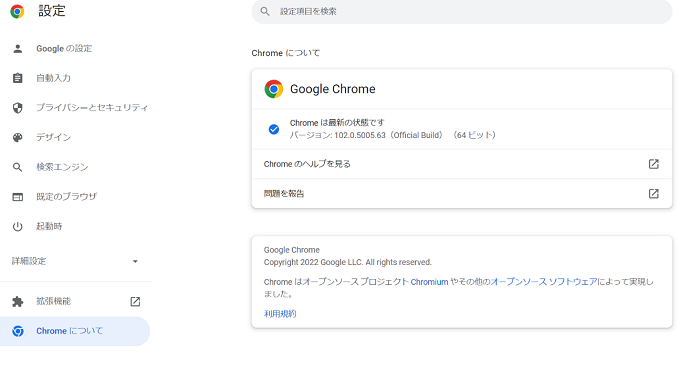Click the puzzle piece icon for 拡張機能

17,302
